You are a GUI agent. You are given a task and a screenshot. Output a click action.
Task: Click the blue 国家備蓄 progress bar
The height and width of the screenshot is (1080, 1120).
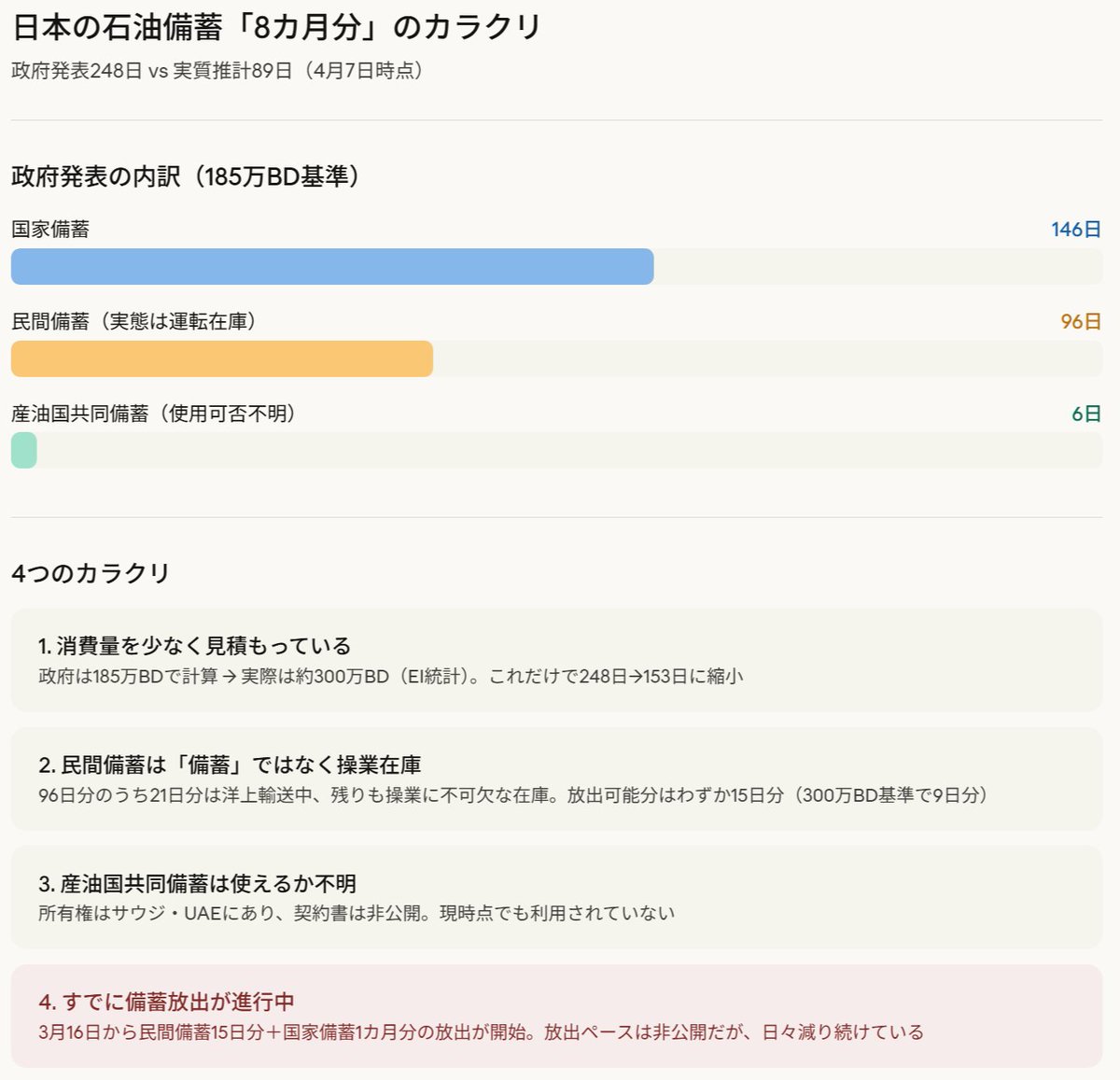pyautogui.click(x=332, y=266)
